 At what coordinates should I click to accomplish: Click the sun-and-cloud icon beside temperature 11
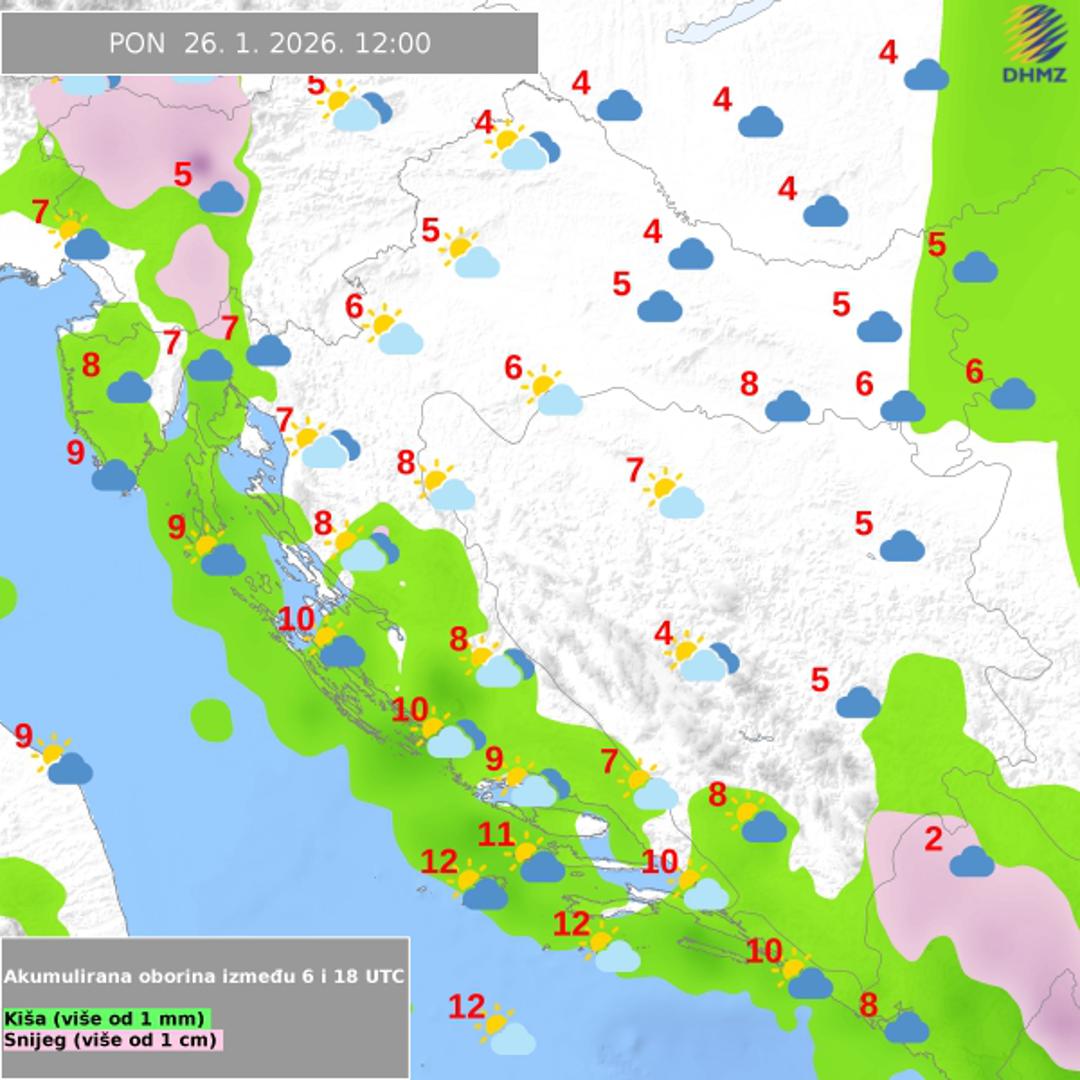pos(536,861)
